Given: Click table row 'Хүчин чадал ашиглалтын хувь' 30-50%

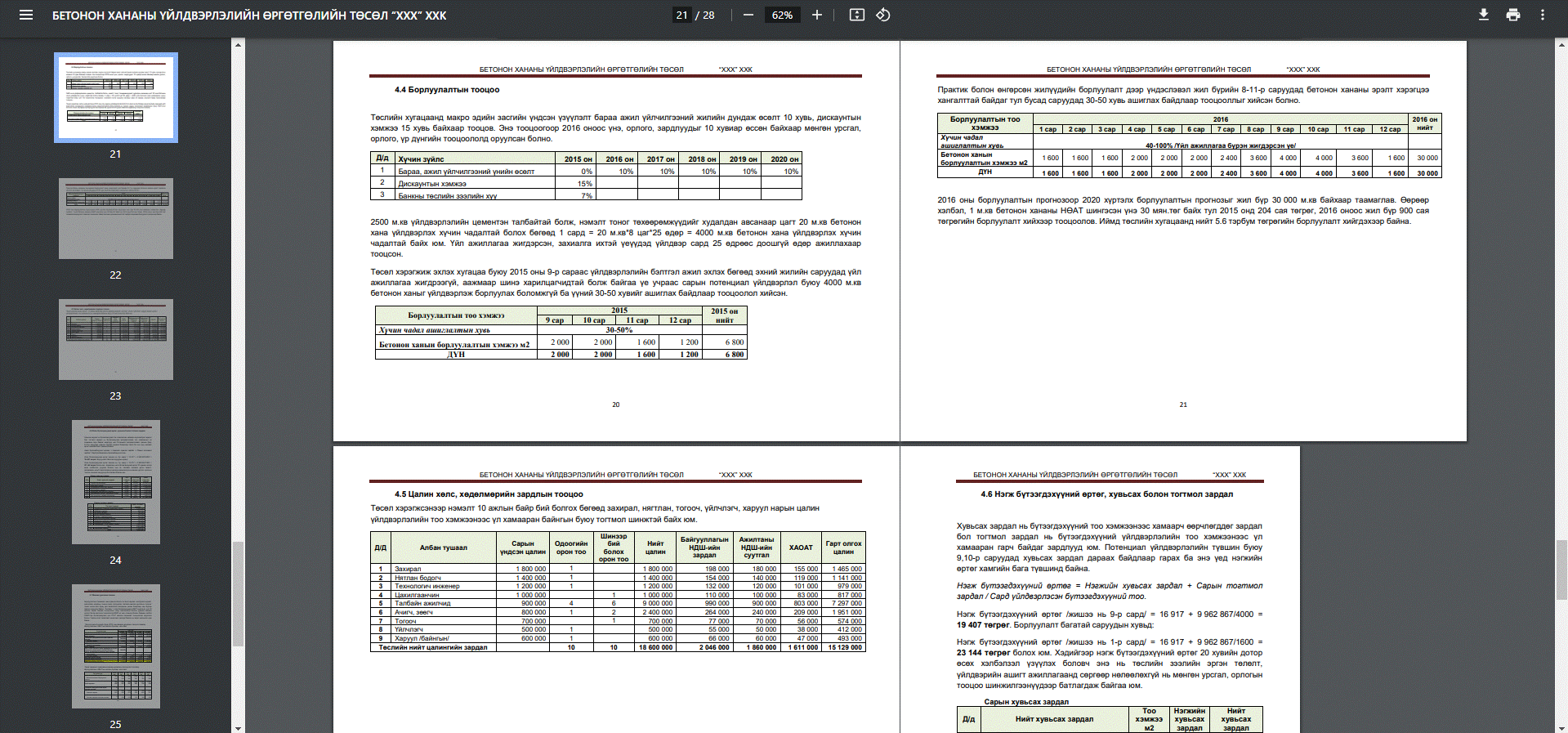Looking at the screenshot, I should (561, 330).
